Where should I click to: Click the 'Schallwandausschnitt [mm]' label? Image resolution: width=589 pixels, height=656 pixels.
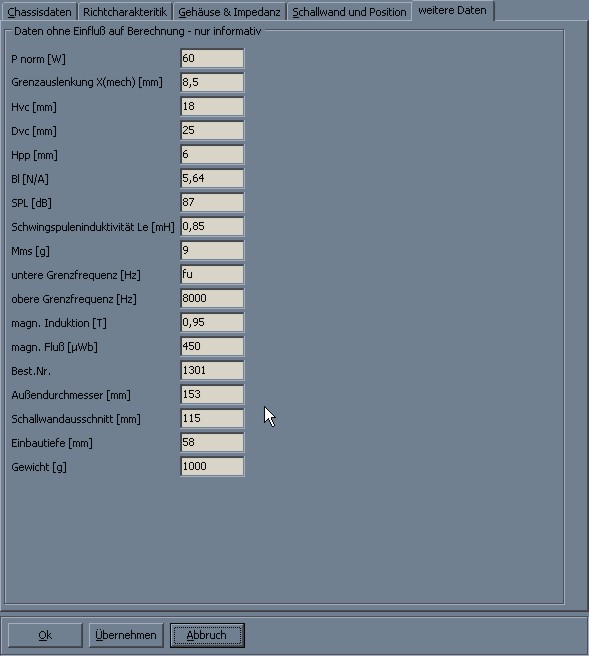click(x=76, y=419)
